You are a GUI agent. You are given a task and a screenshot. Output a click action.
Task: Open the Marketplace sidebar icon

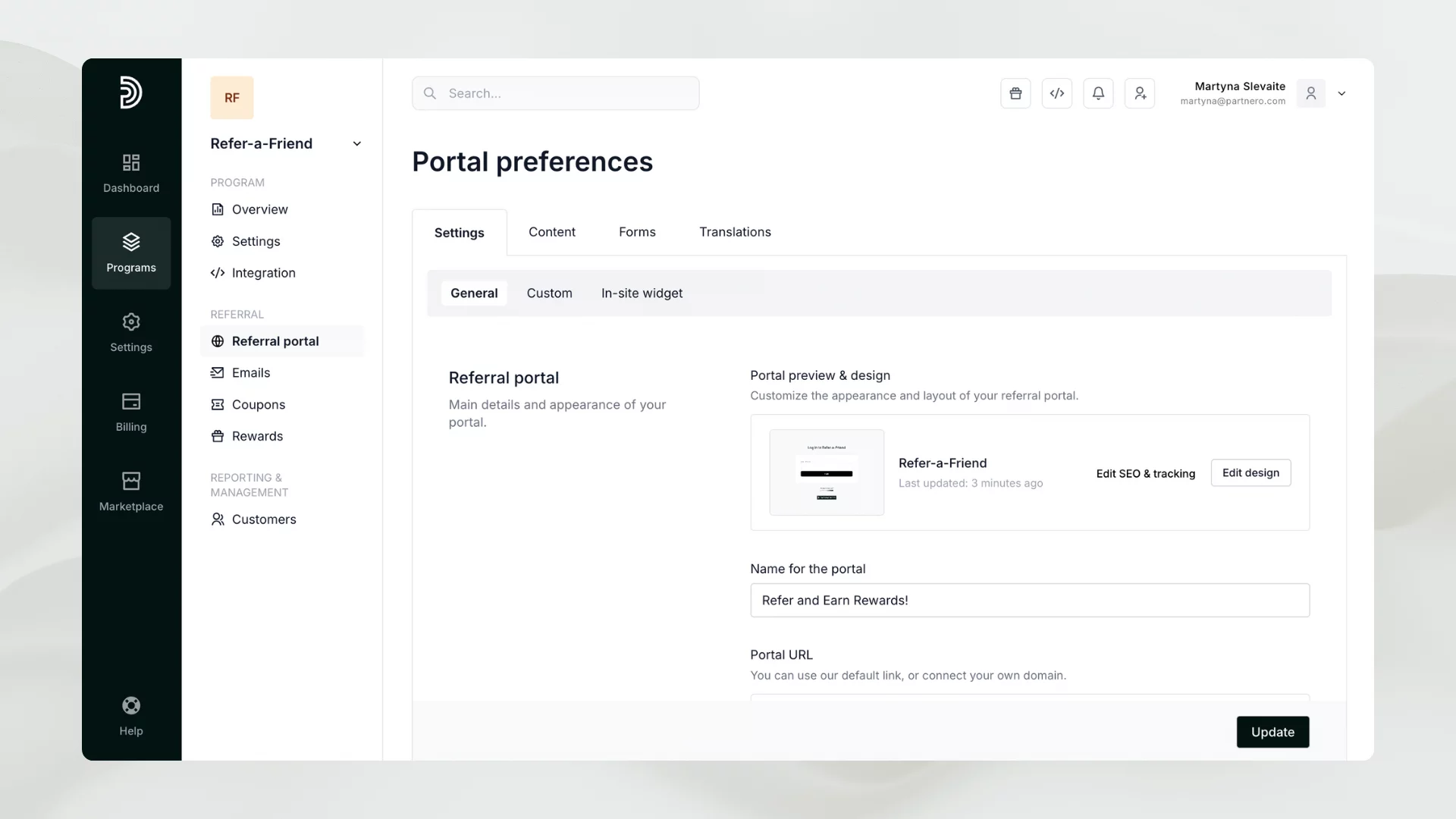[x=130, y=491]
